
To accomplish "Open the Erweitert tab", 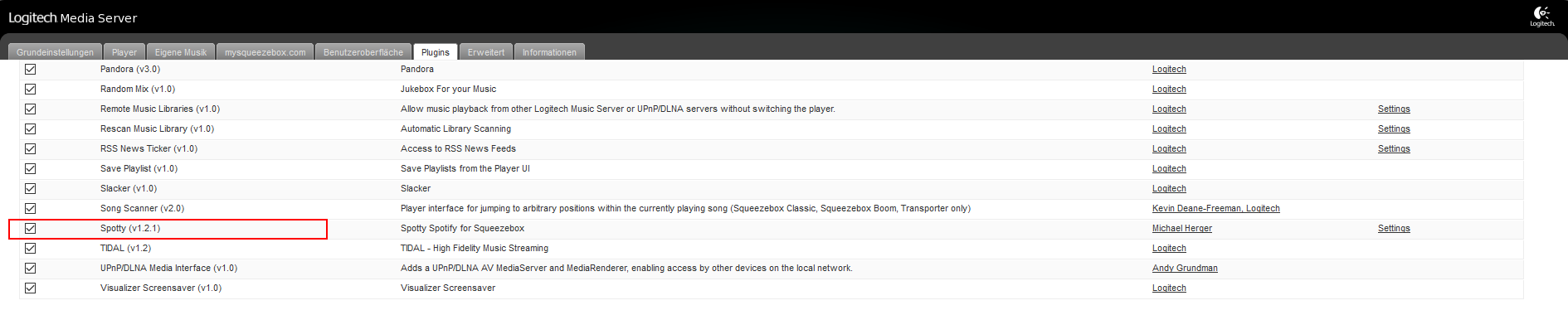I will point(485,52).
